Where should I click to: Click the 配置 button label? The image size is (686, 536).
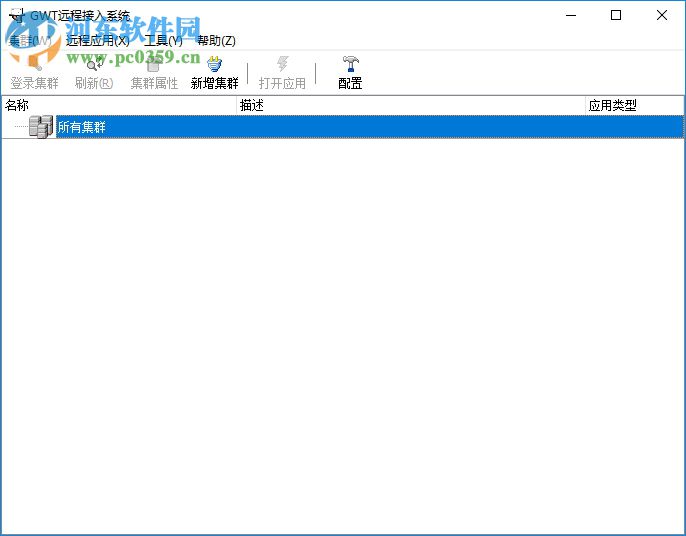point(350,83)
